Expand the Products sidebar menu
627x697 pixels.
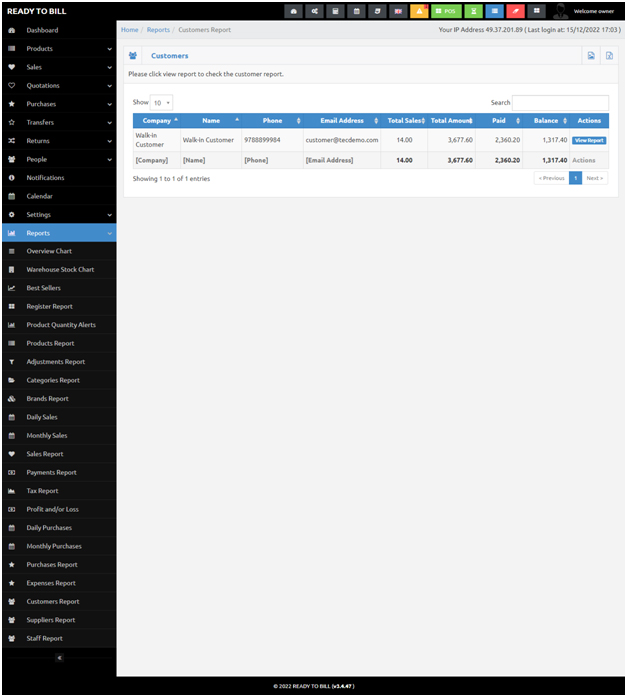point(59,48)
